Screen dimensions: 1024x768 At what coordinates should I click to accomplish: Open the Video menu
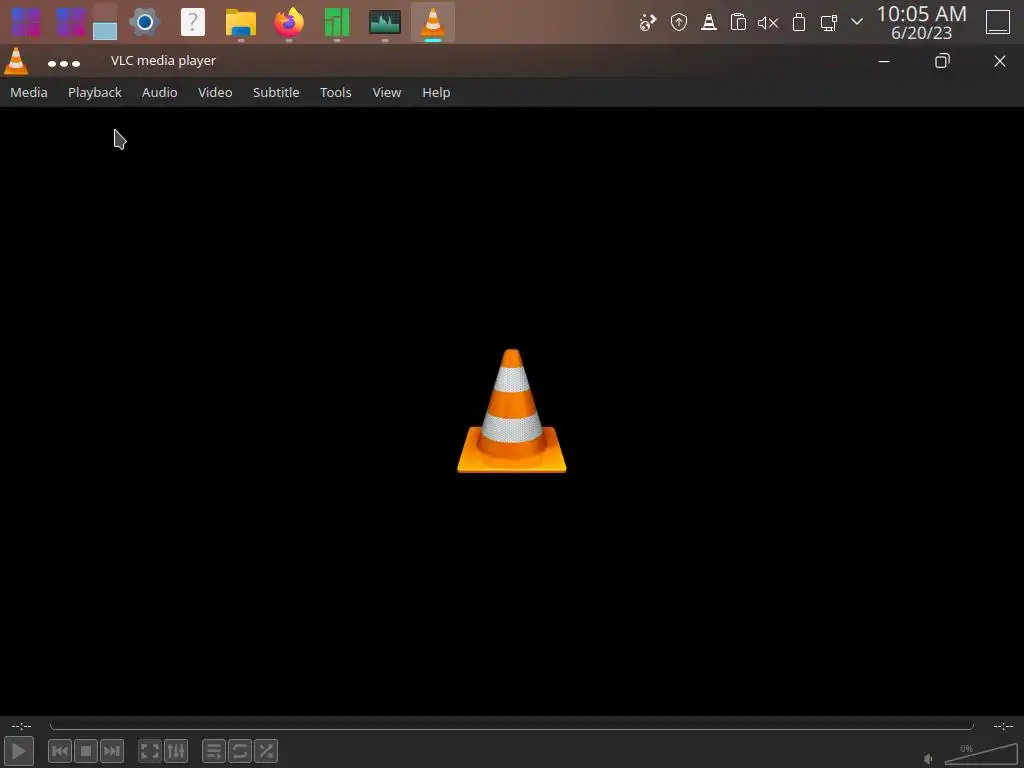pyautogui.click(x=215, y=92)
